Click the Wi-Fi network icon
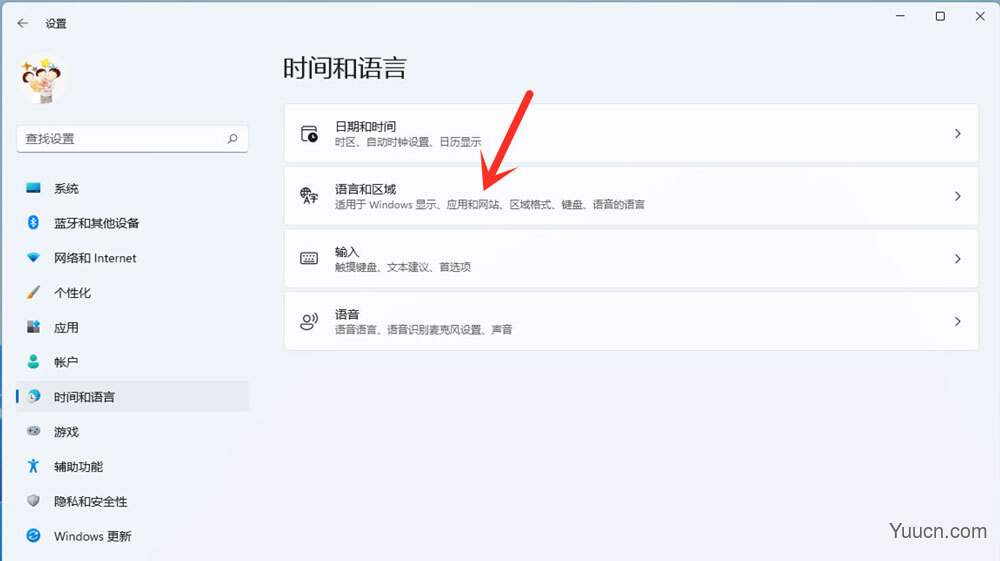The width and height of the screenshot is (1000, 561). (x=33, y=258)
